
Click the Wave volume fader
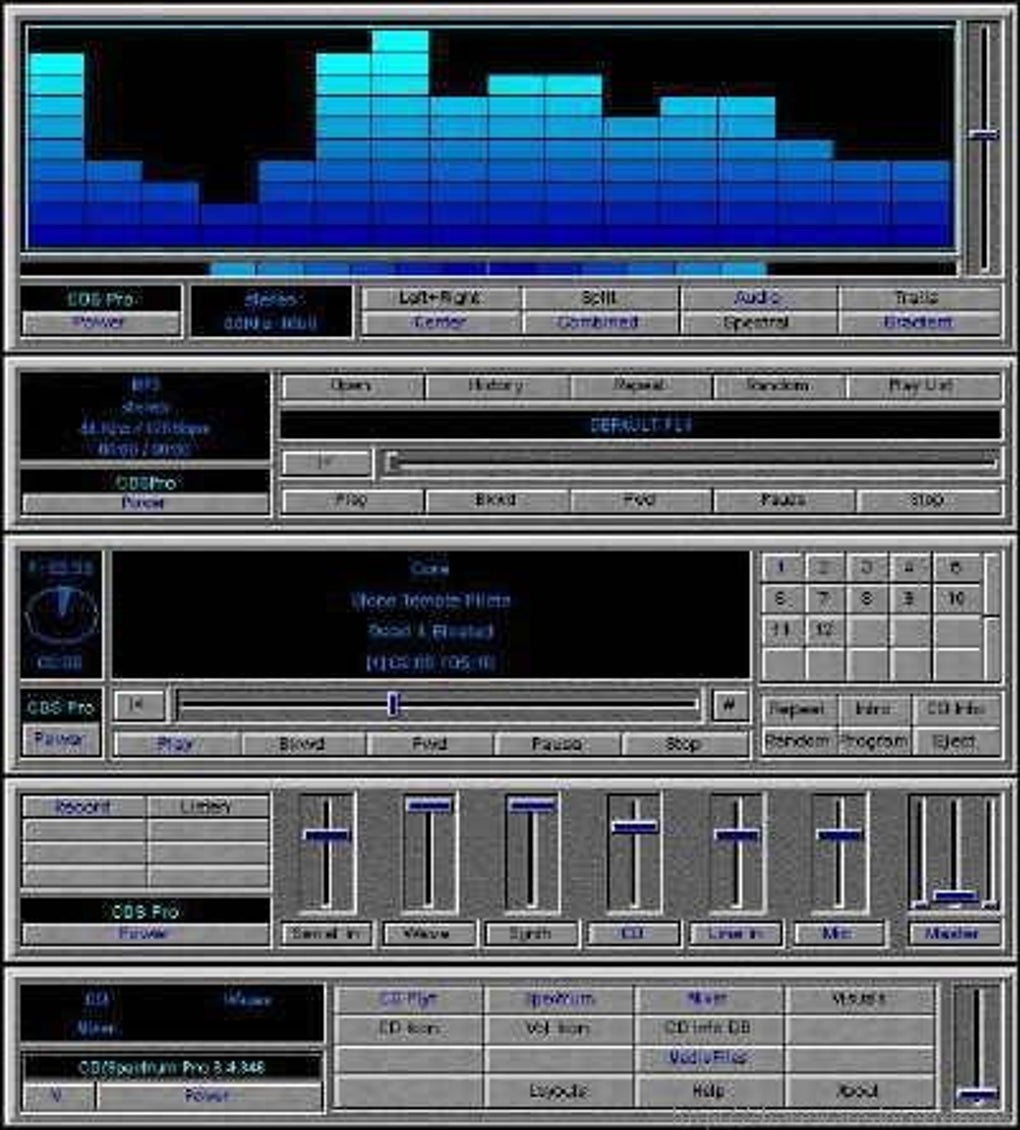428,853
